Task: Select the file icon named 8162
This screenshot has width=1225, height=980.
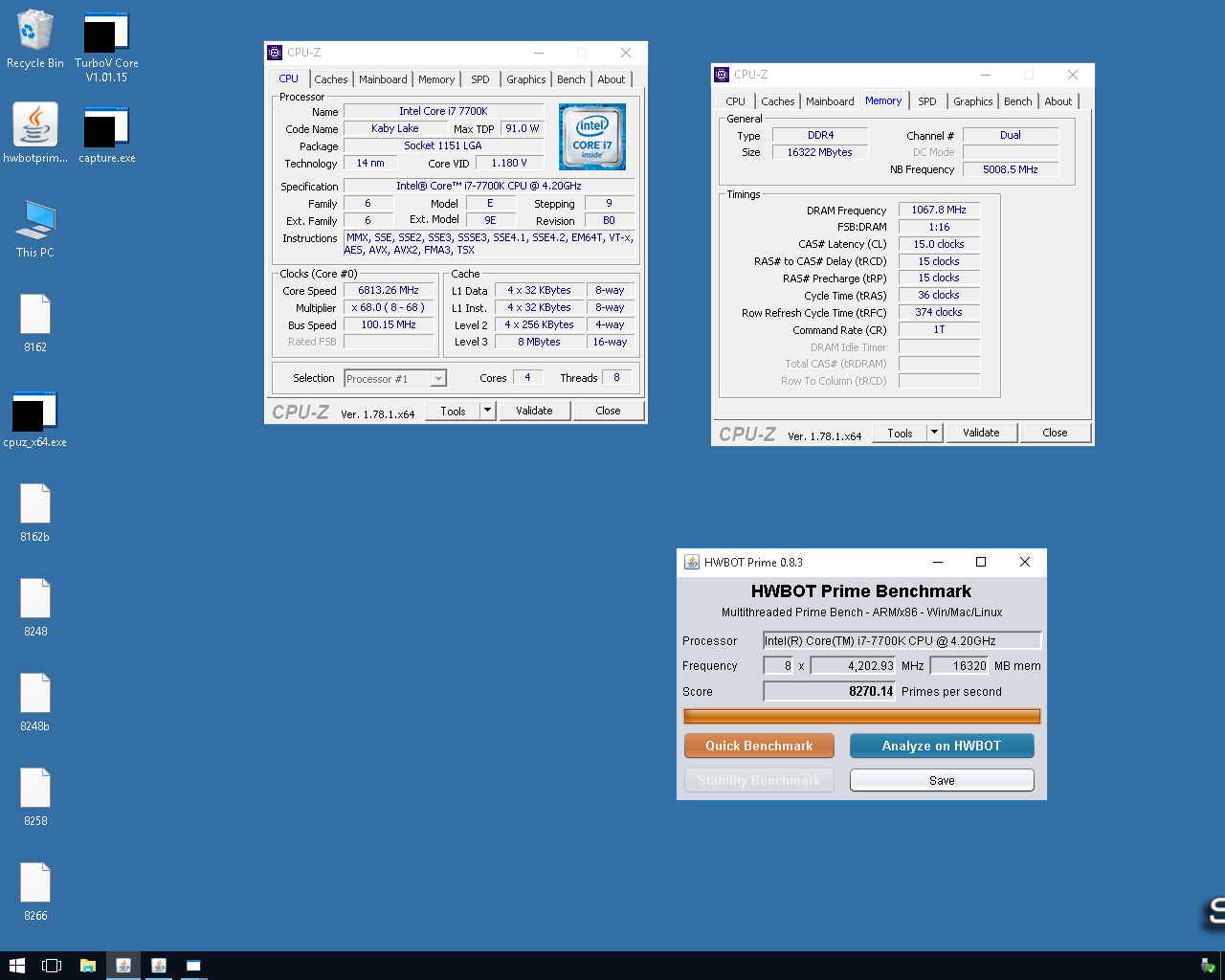Action: coord(35,323)
